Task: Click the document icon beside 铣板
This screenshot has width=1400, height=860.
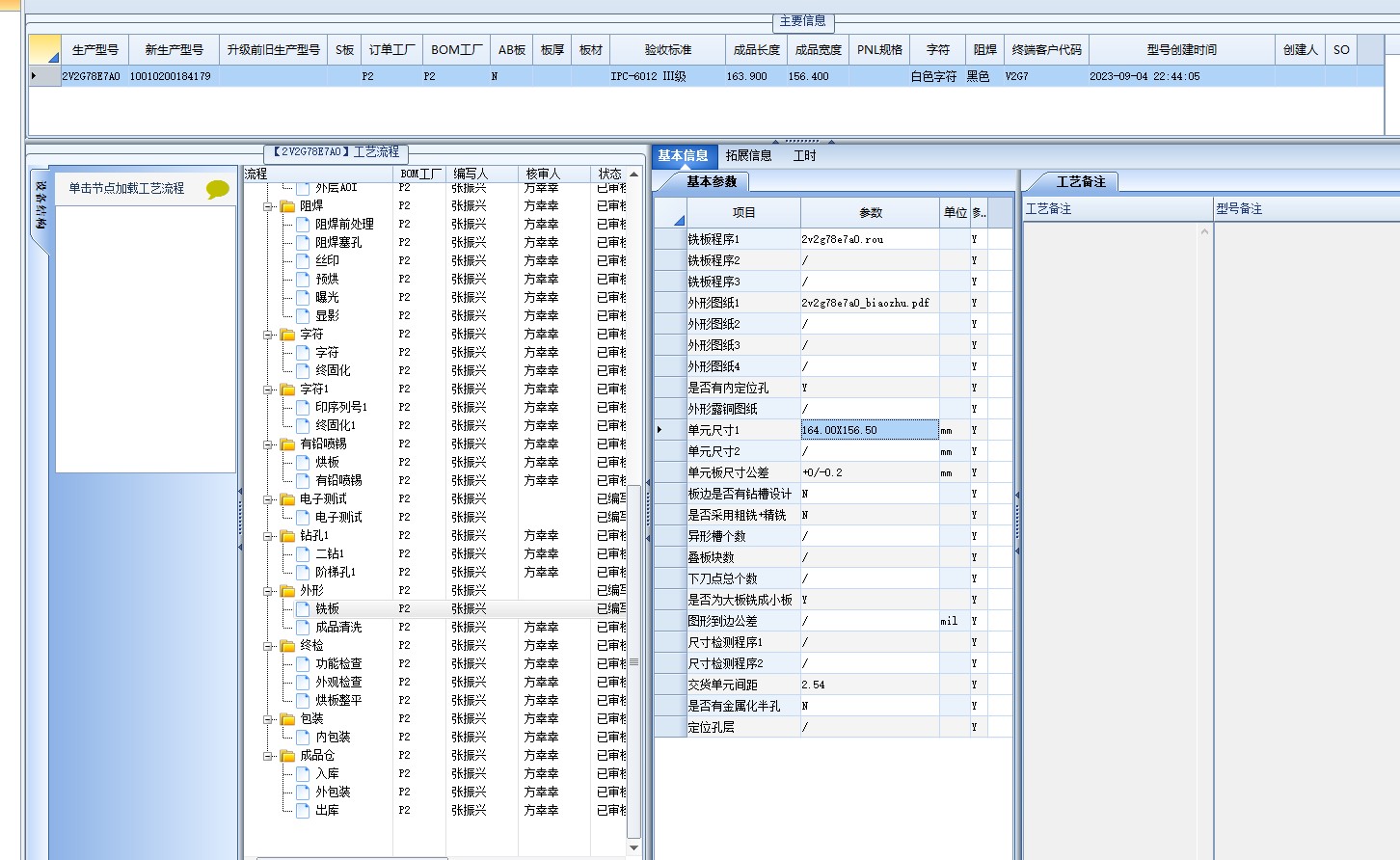Action: click(x=303, y=609)
